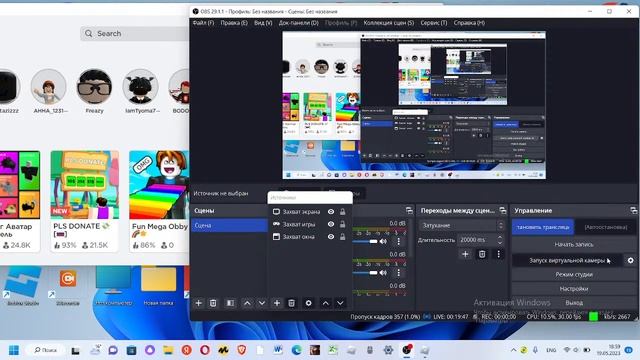The width and height of the screenshot is (640, 360).
Task: Open the Коллекция сцен menu
Action: coord(389,23)
